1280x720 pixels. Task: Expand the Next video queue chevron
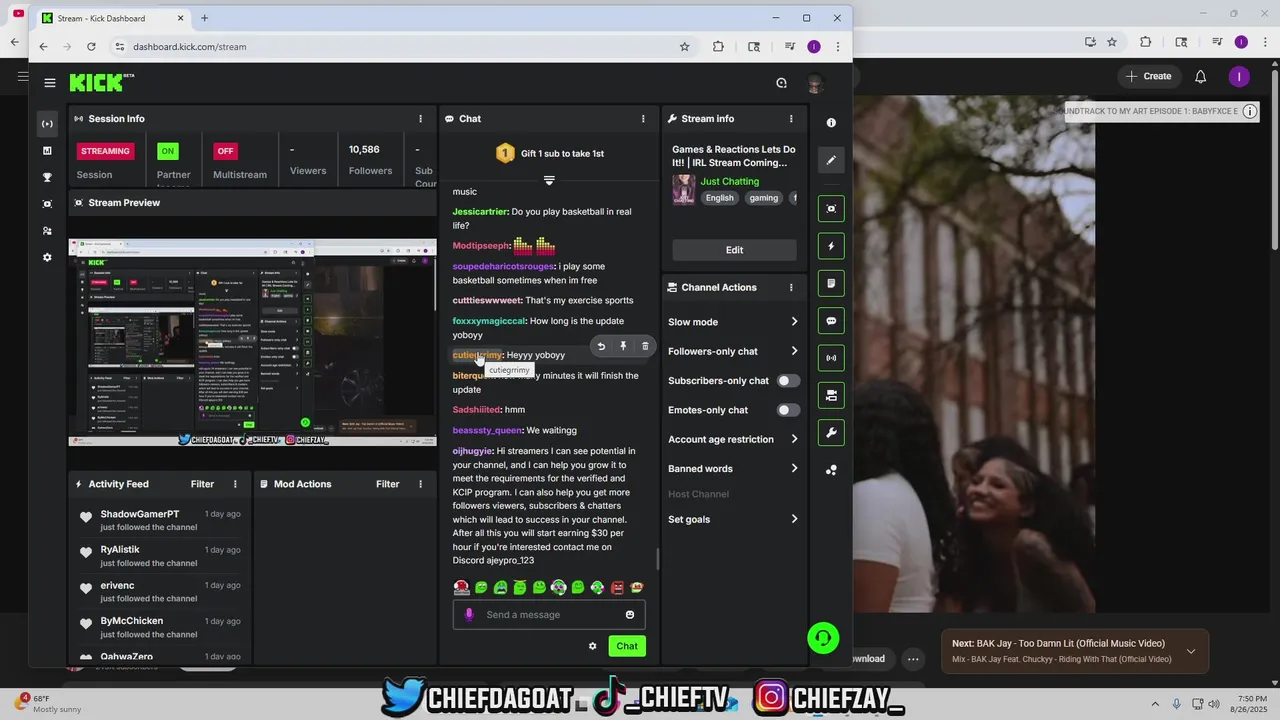(x=1190, y=651)
